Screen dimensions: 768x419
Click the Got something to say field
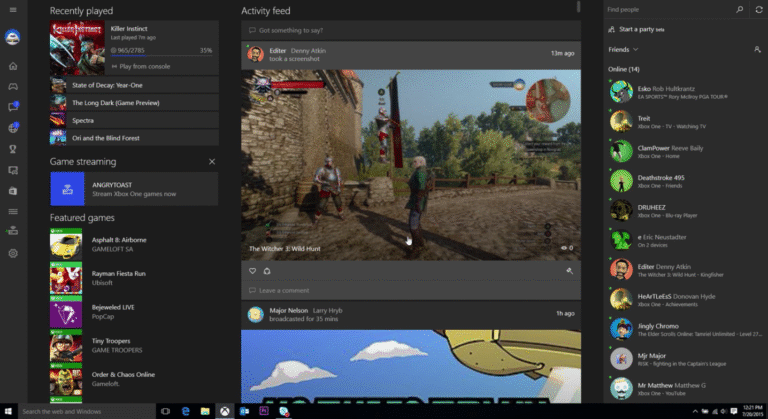pyautogui.click(x=411, y=30)
